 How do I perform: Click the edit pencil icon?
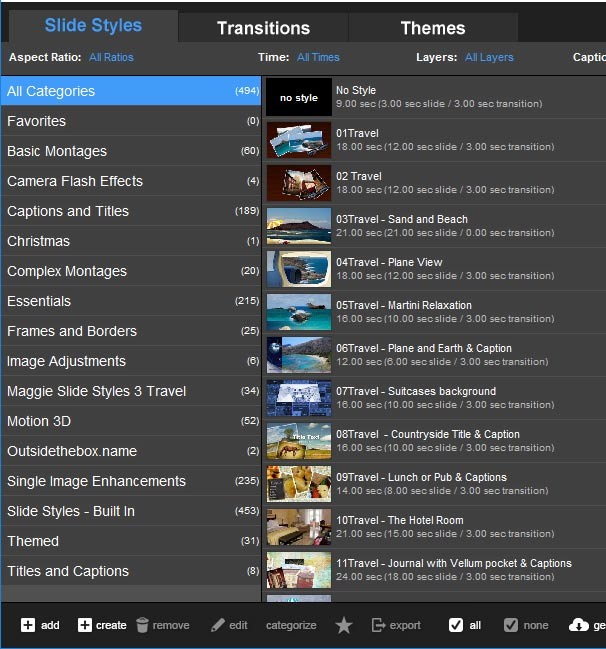(218, 625)
